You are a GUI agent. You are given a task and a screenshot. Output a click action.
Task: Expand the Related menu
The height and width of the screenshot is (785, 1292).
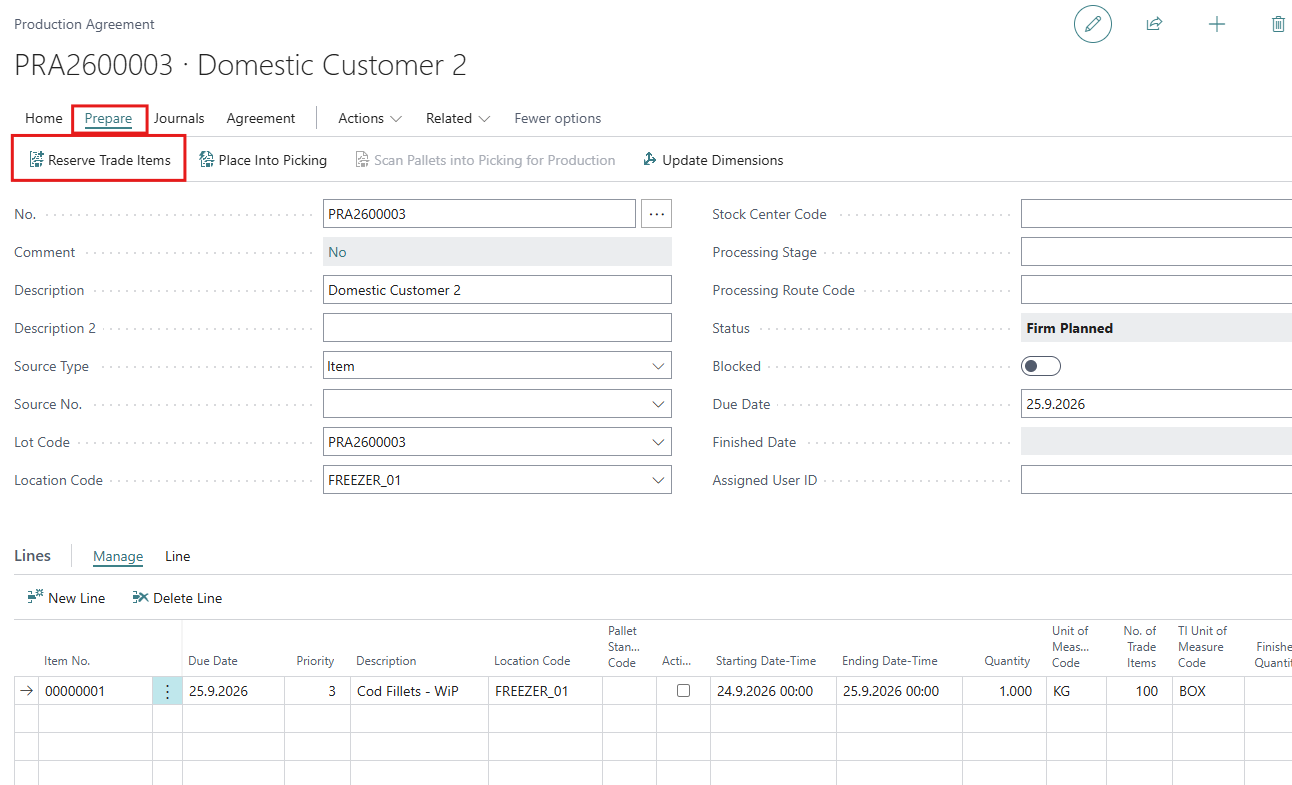point(458,118)
